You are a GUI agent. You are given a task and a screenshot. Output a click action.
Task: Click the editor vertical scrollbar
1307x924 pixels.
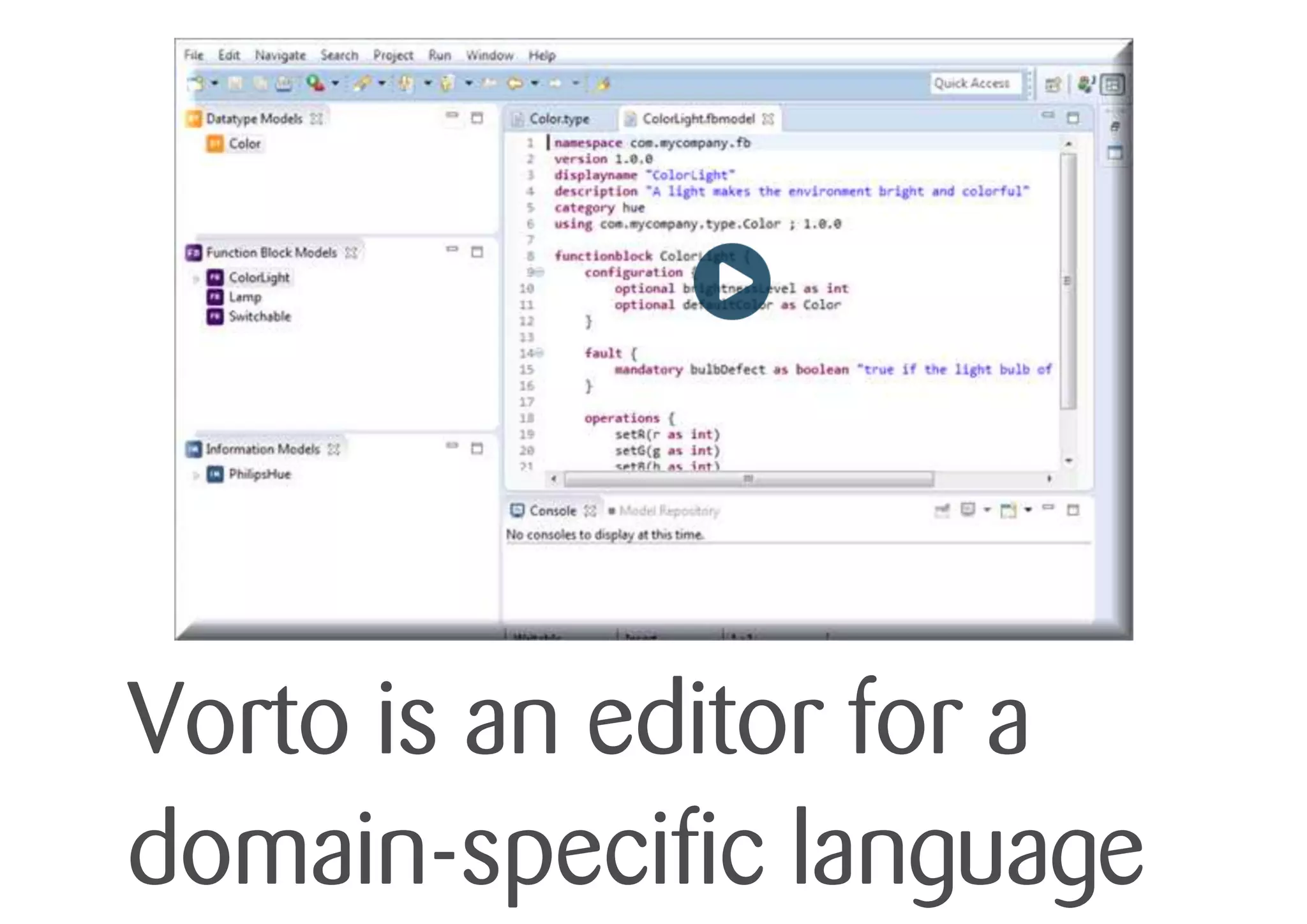coord(1068,281)
